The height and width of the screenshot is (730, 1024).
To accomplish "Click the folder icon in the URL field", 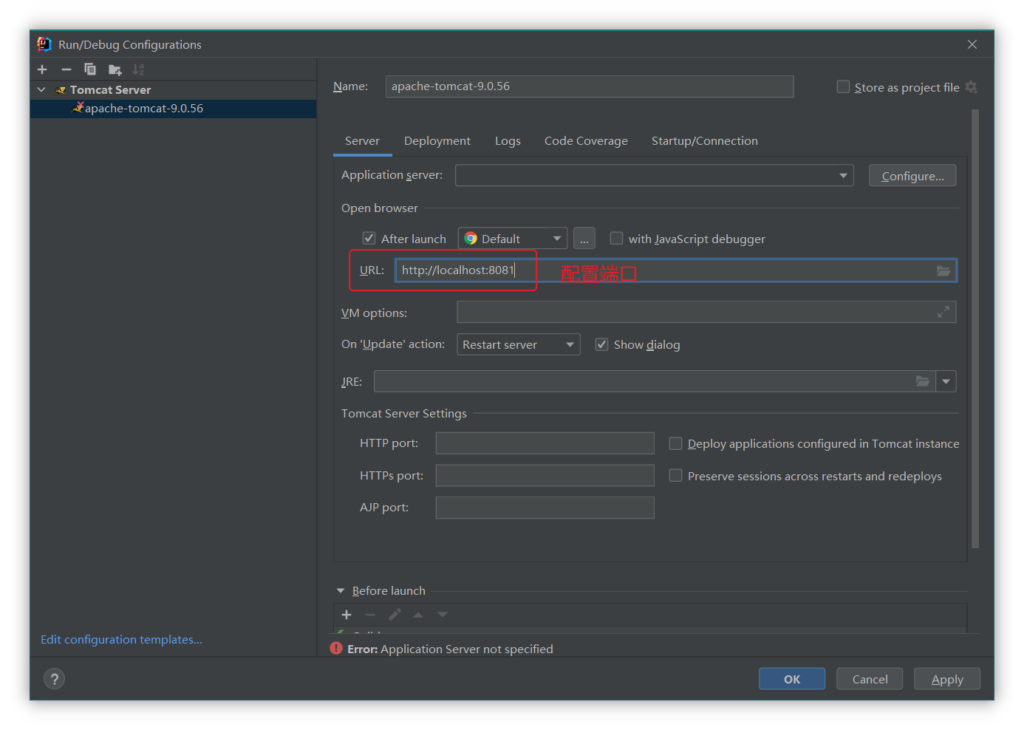I will coord(943,270).
